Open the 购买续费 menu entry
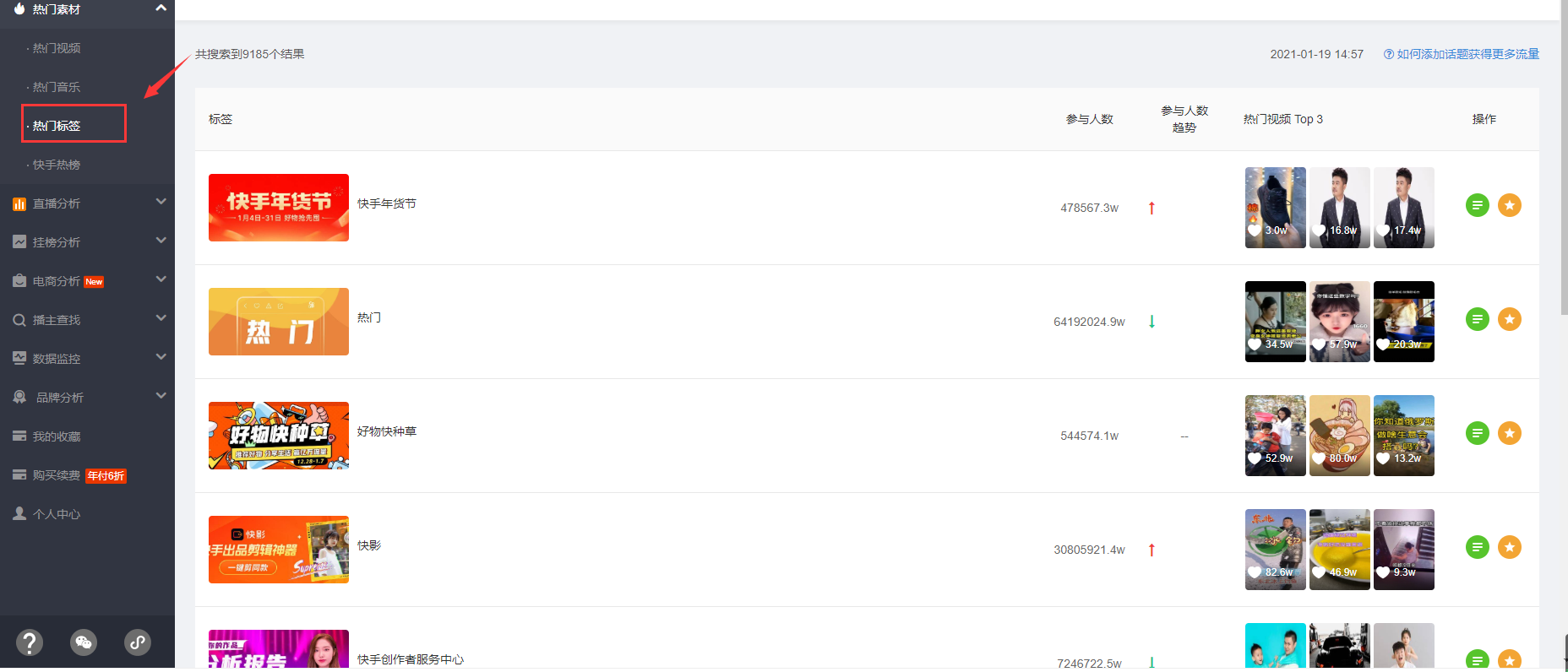1568x672 pixels. point(57,475)
